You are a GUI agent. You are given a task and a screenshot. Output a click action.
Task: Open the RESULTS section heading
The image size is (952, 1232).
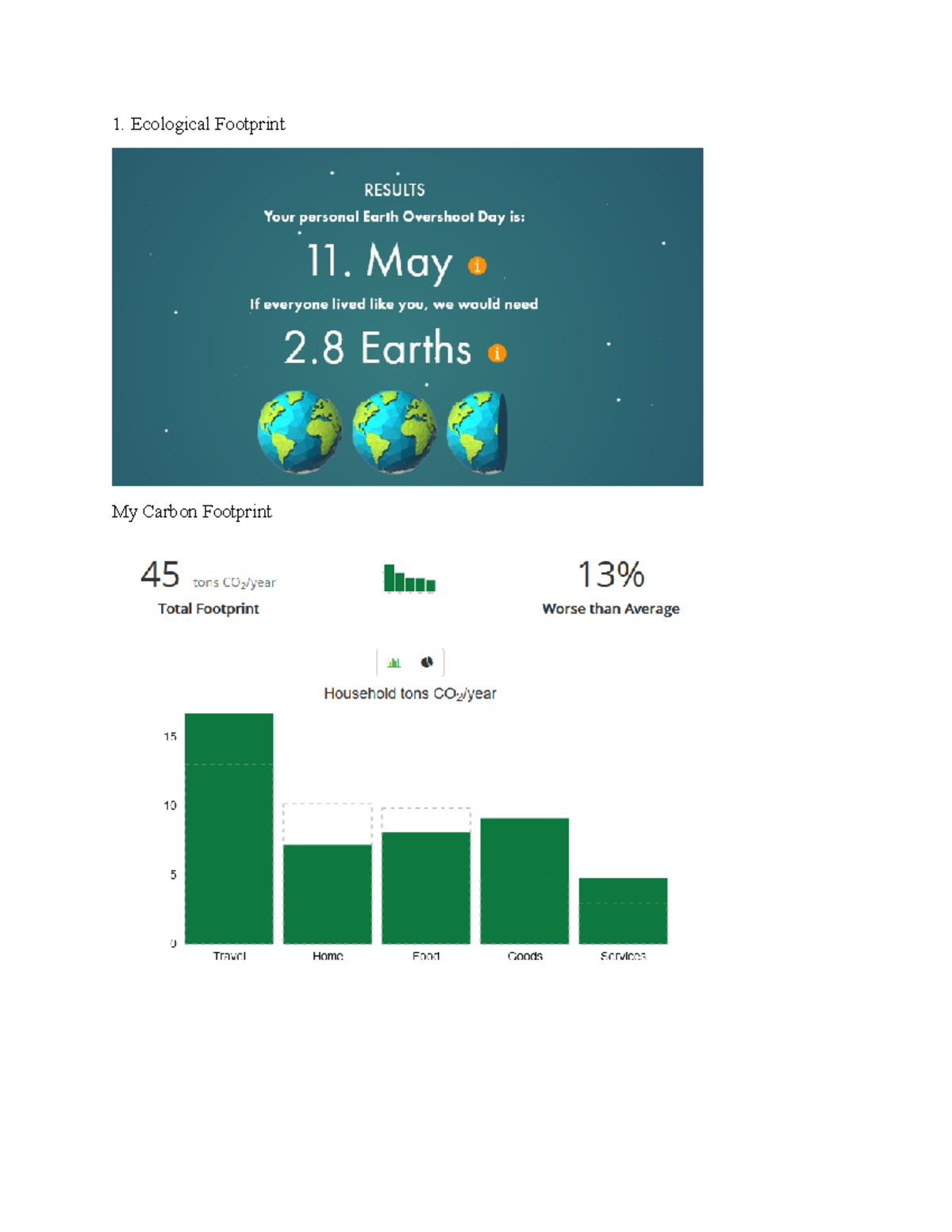(394, 190)
